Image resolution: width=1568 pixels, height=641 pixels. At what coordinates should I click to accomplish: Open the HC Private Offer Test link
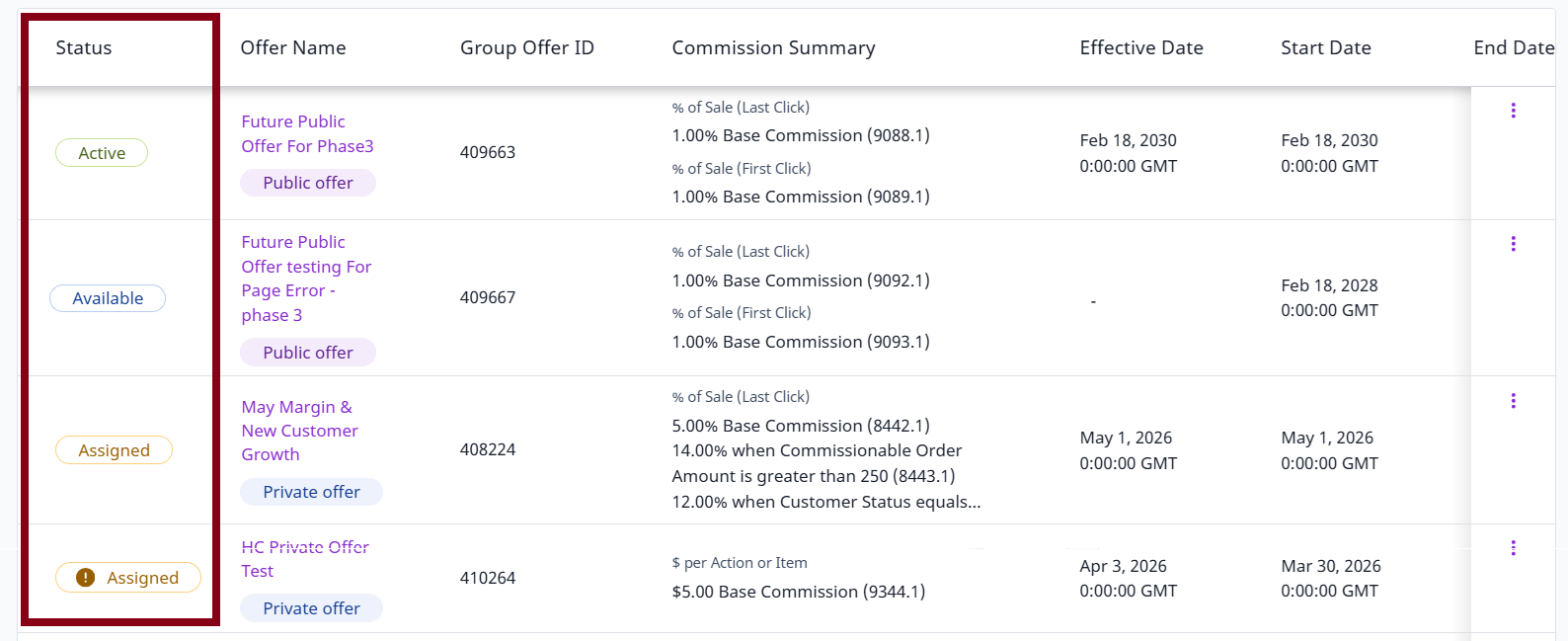[305, 559]
